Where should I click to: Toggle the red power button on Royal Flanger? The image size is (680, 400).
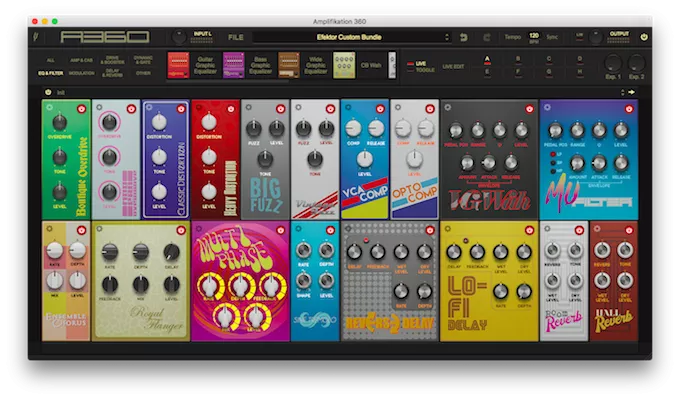pyautogui.click(x=181, y=230)
